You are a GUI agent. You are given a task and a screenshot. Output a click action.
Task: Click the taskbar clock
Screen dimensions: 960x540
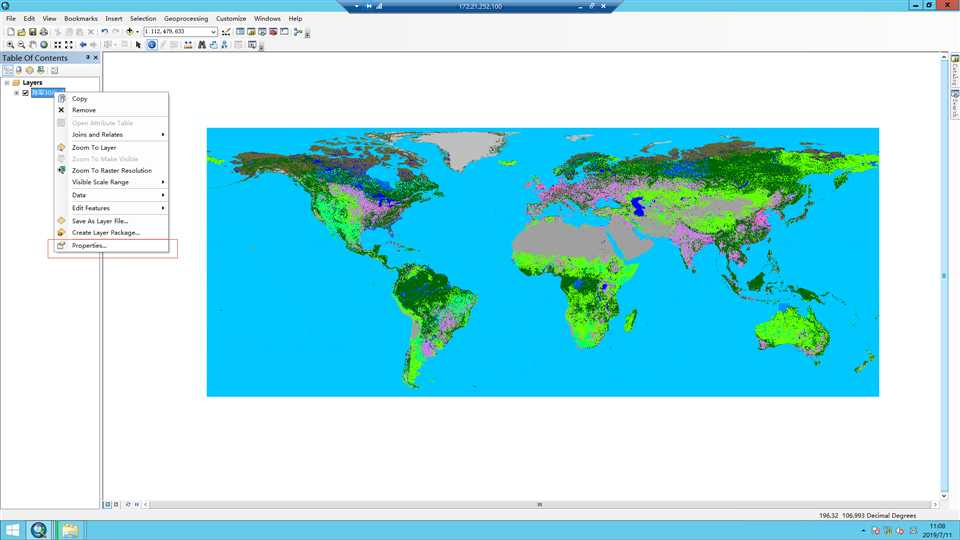point(937,530)
